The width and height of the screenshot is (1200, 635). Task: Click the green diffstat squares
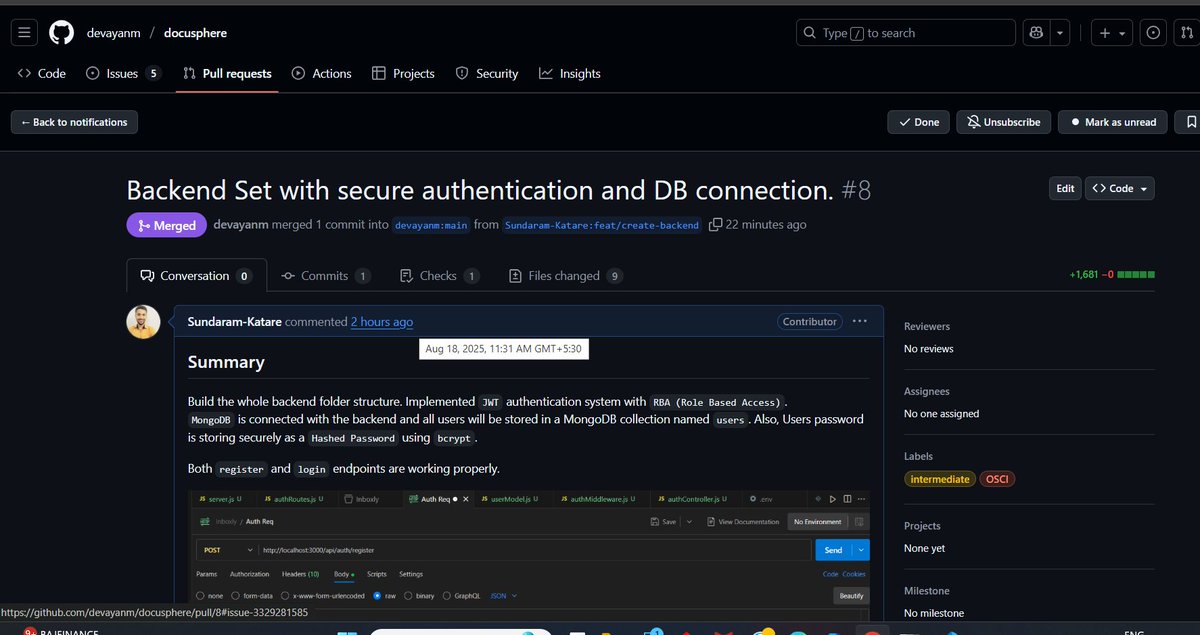(1136, 274)
